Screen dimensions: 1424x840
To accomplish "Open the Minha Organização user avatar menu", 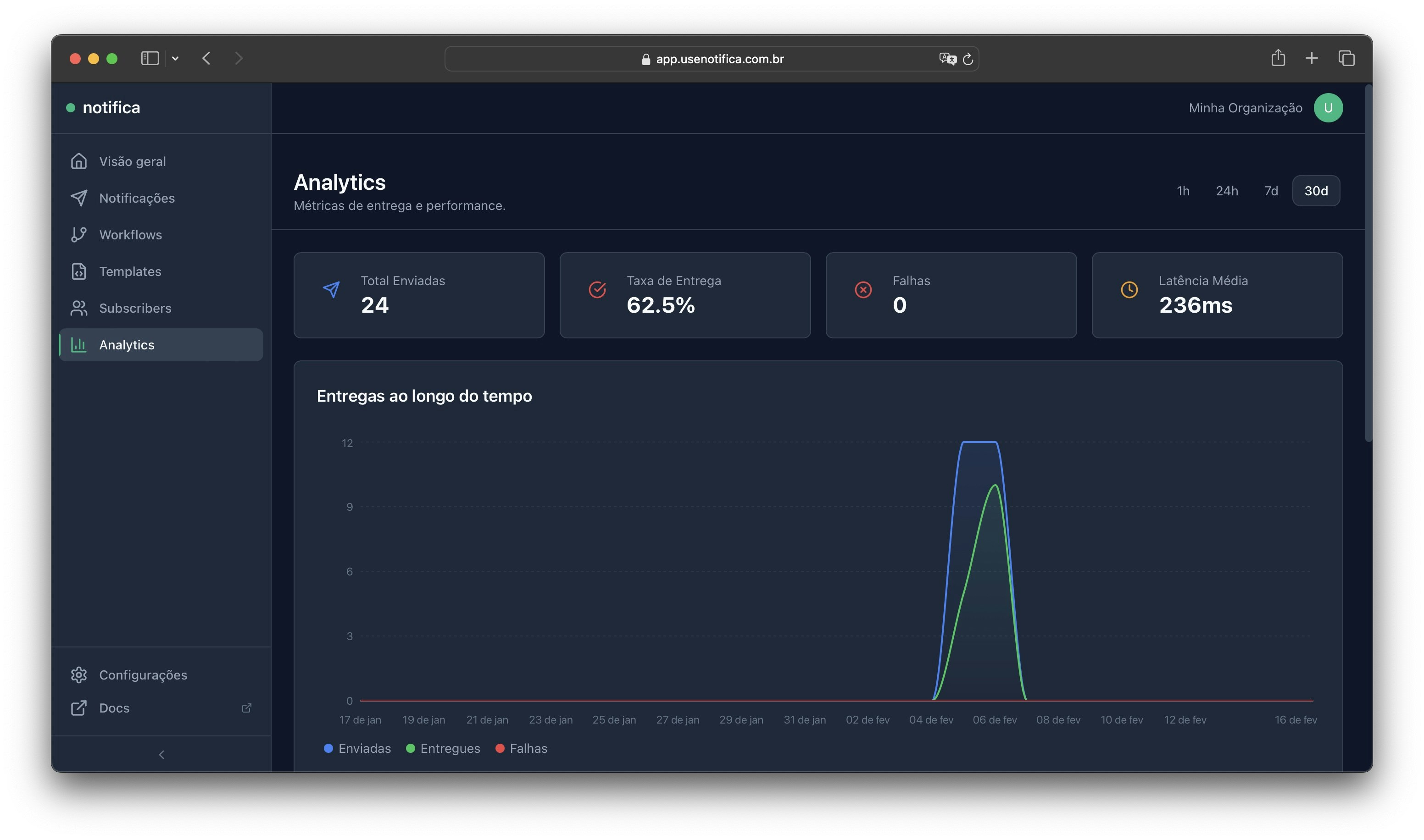I will point(1328,108).
